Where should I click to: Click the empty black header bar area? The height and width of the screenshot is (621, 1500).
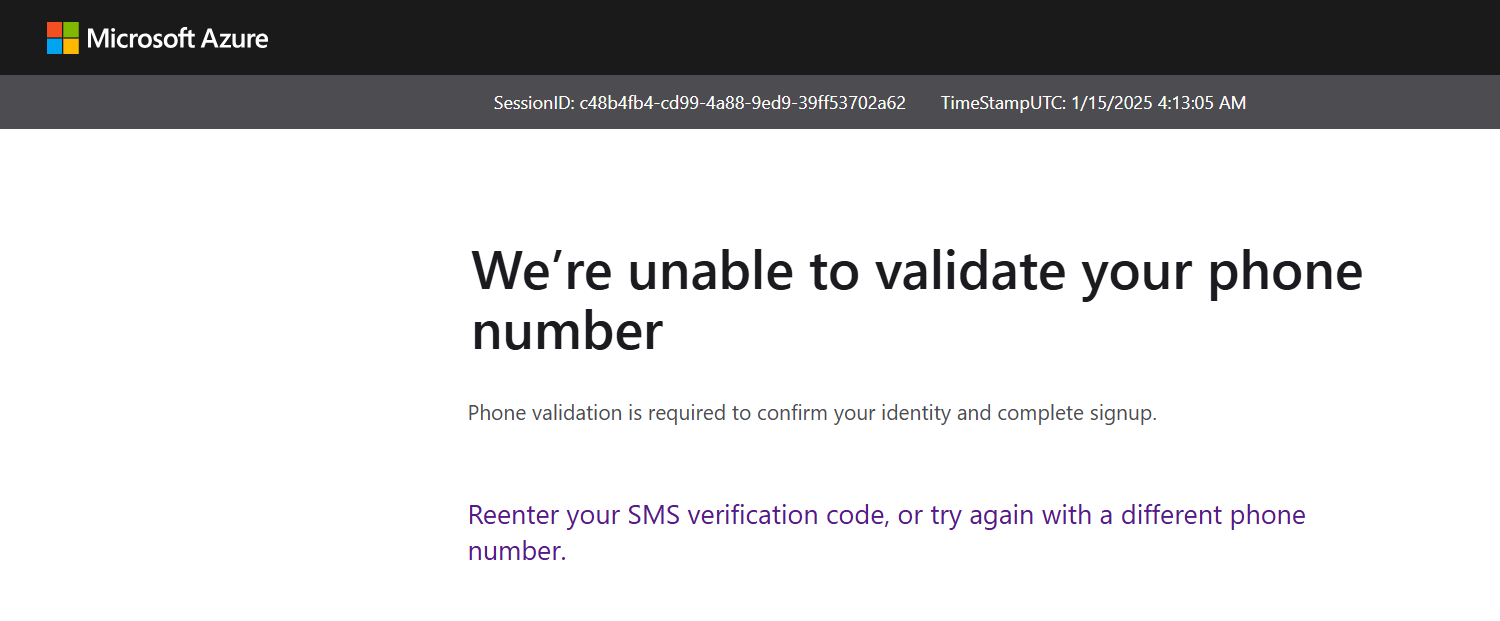tap(880, 38)
